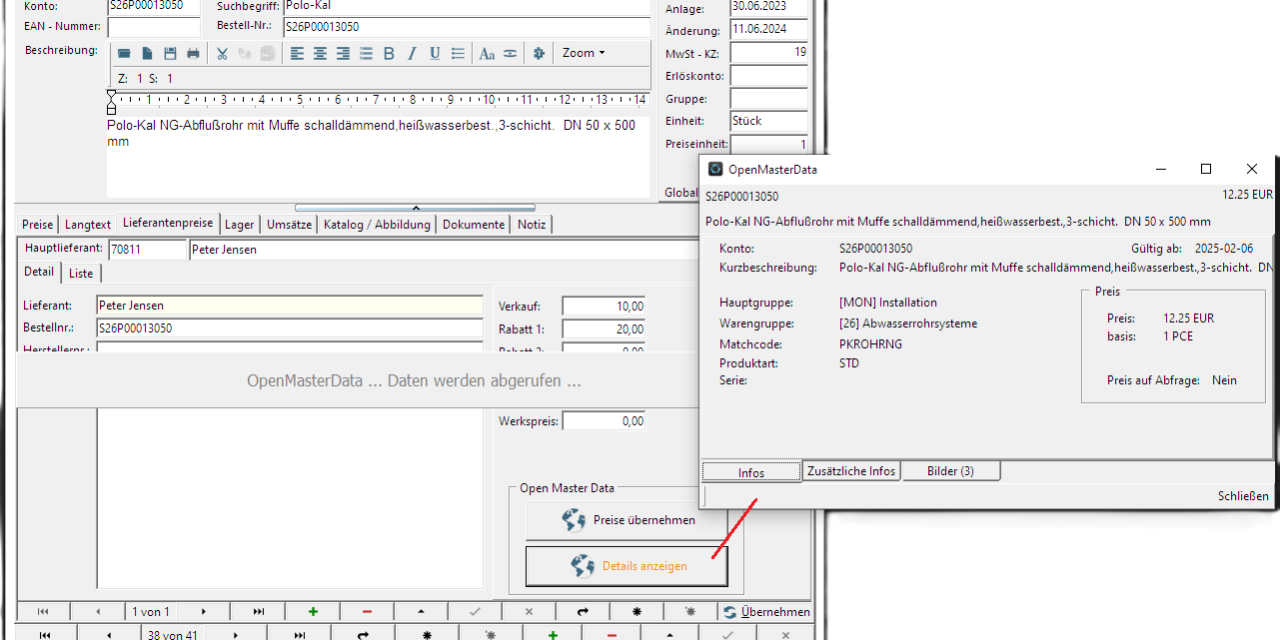Open the Zoom dropdown in the editor toolbar
Screen dimensions: 1280x640
coord(584,53)
